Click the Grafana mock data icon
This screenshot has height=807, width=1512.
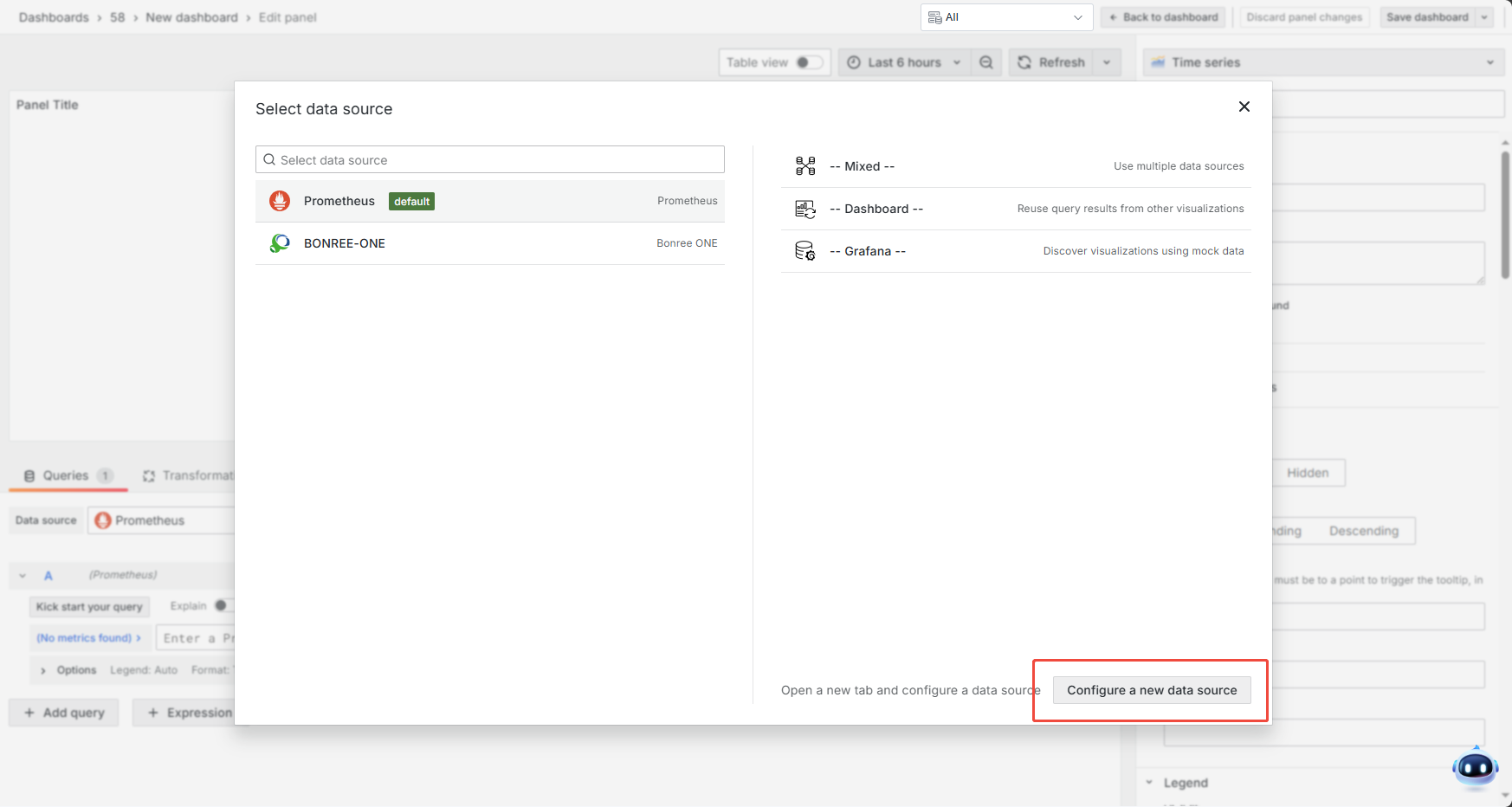(x=805, y=251)
